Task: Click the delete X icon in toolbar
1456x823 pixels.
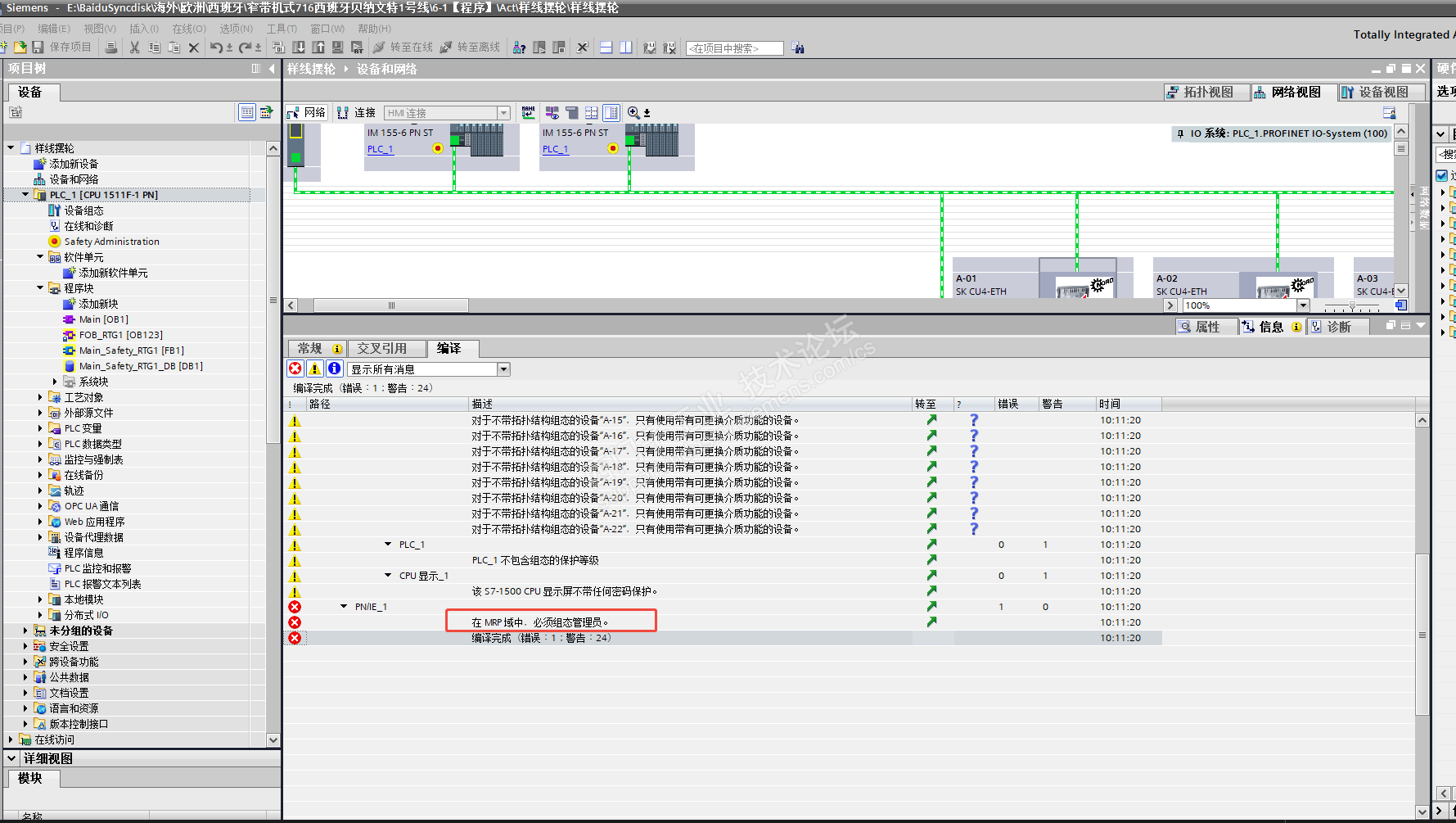Action: pos(194,47)
